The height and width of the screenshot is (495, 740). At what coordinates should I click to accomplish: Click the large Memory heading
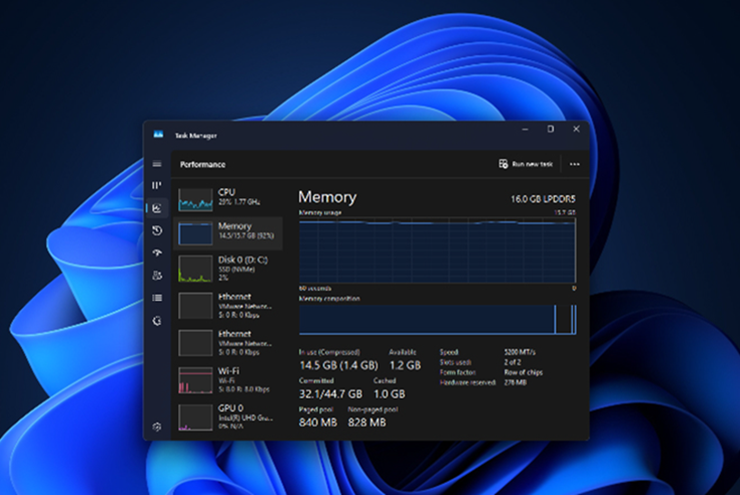[x=327, y=197]
